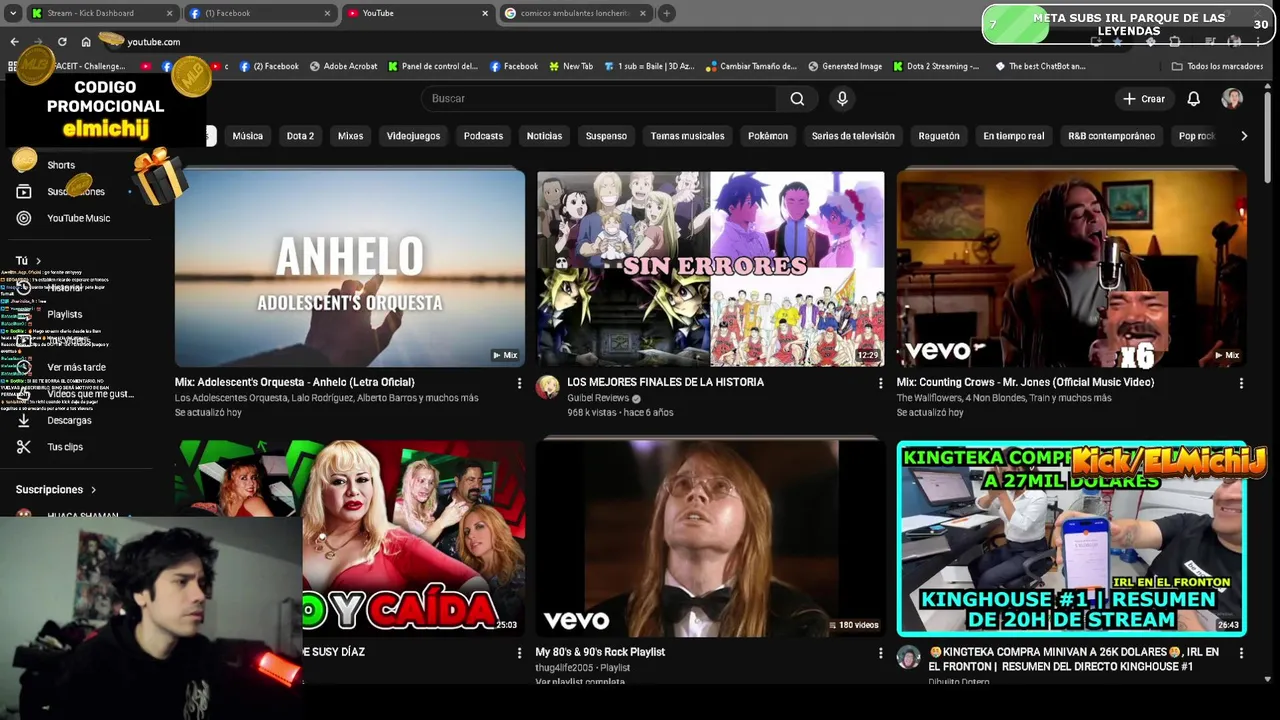Select the R&B contemporáneo chip

[x=1111, y=136]
